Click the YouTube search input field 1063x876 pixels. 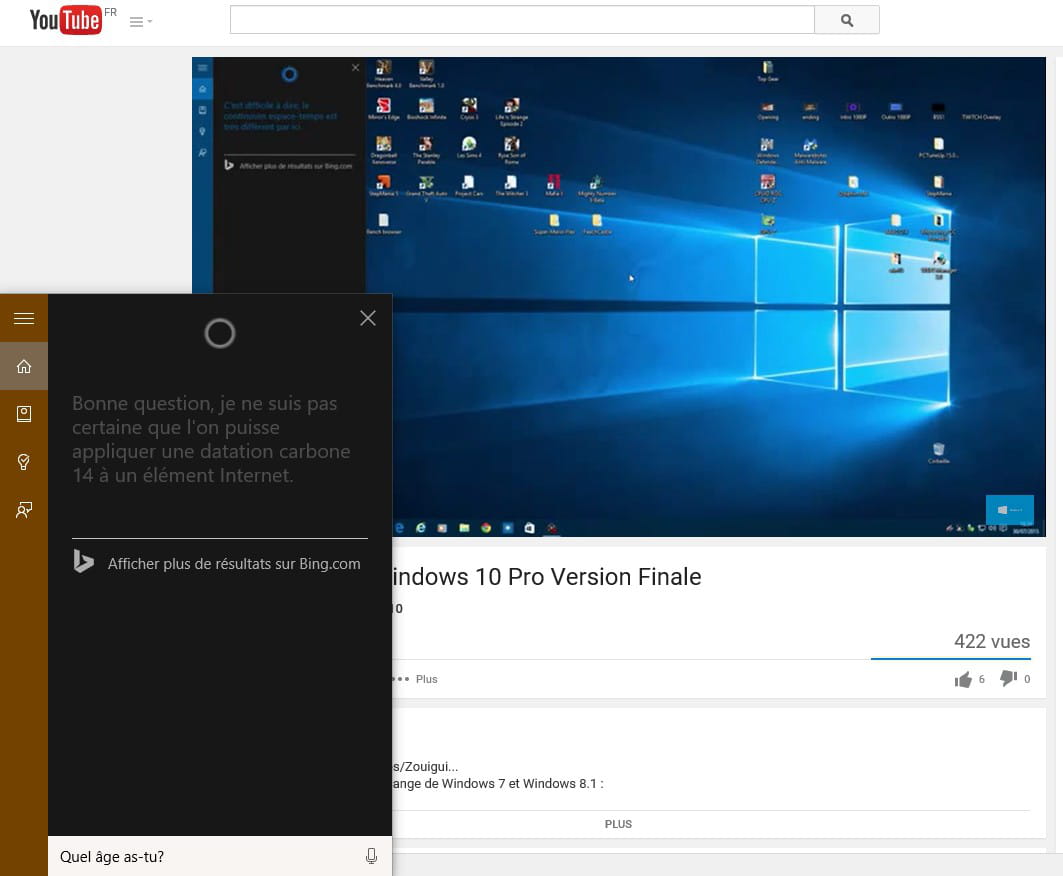pyautogui.click(x=522, y=20)
